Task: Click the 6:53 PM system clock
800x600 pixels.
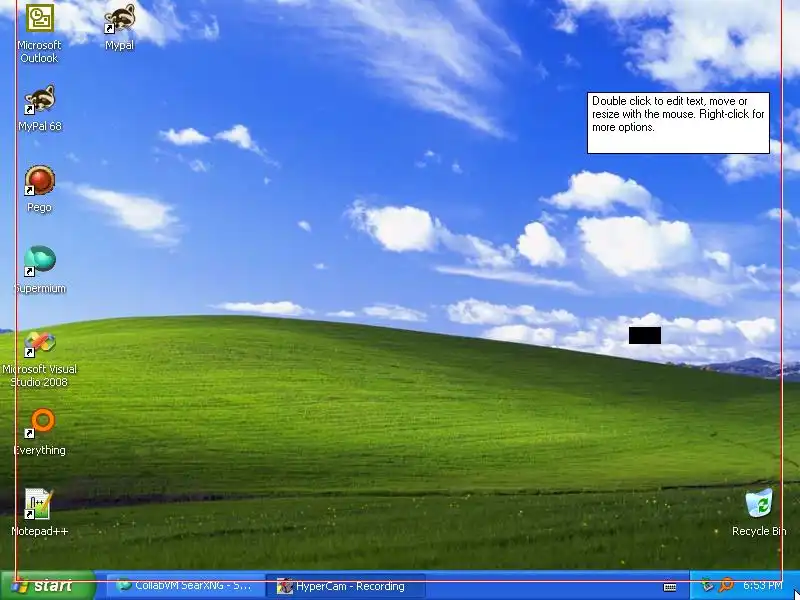Action: click(x=762, y=585)
